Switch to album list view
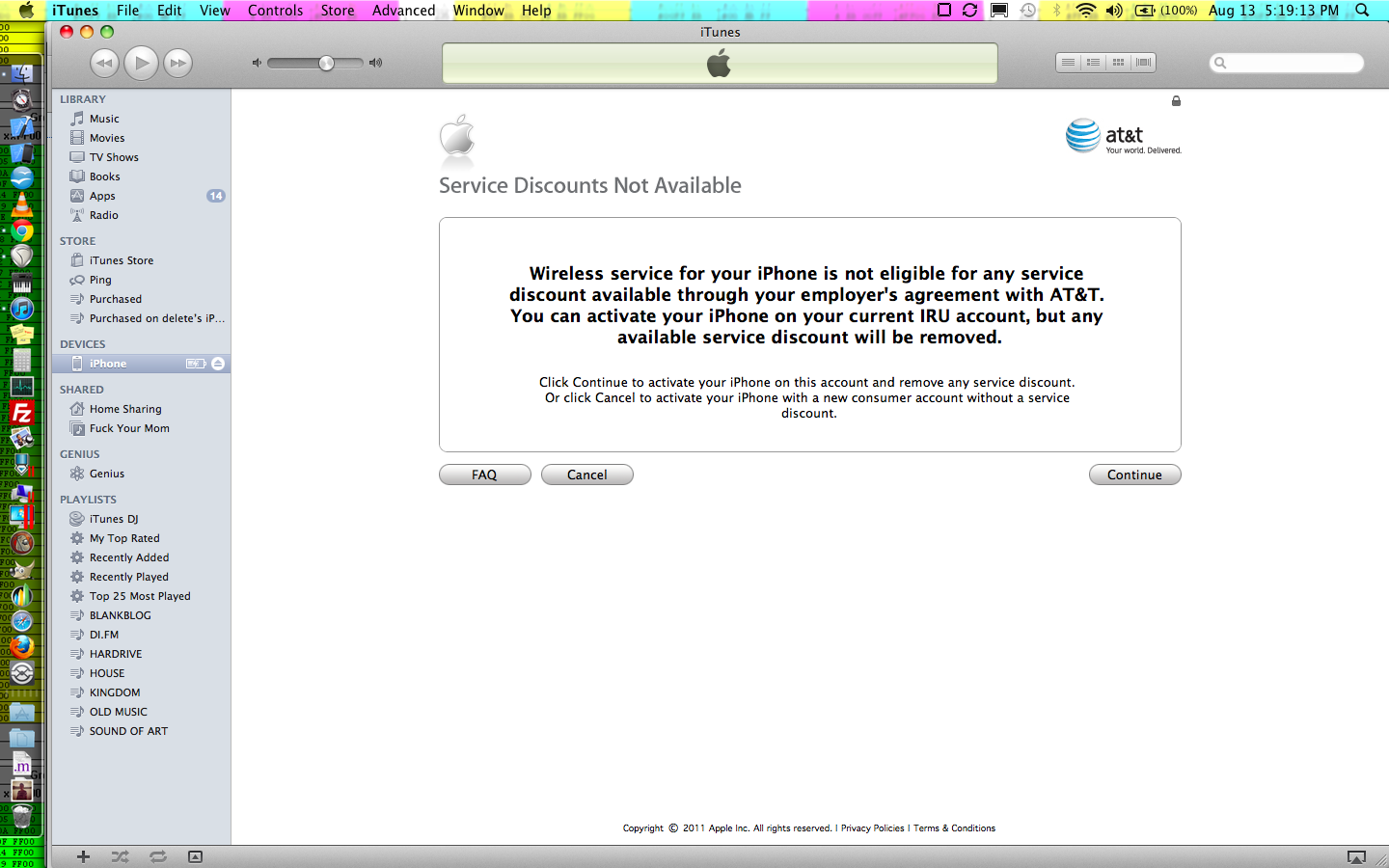Viewport: 1389px width, 868px height. 1093,63
